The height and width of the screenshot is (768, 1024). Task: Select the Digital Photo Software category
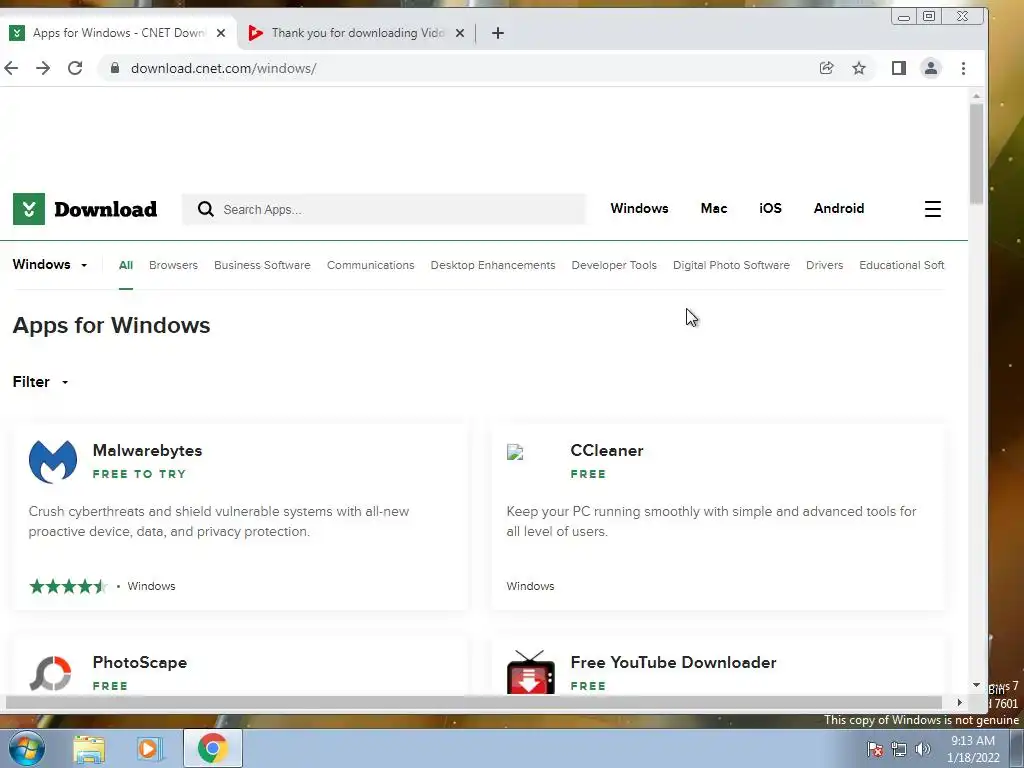(x=731, y=265)
